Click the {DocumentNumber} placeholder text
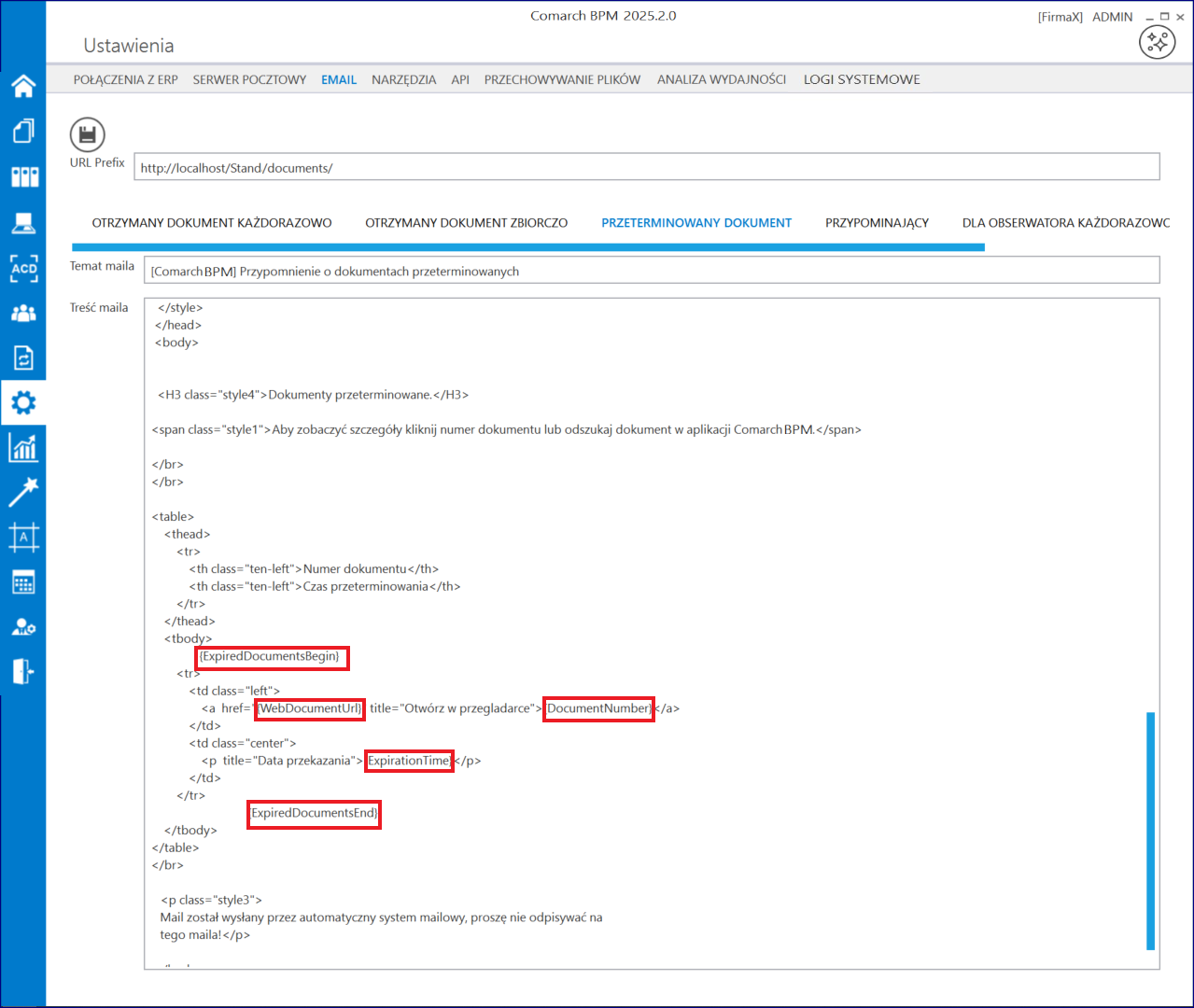 [598, 708]
